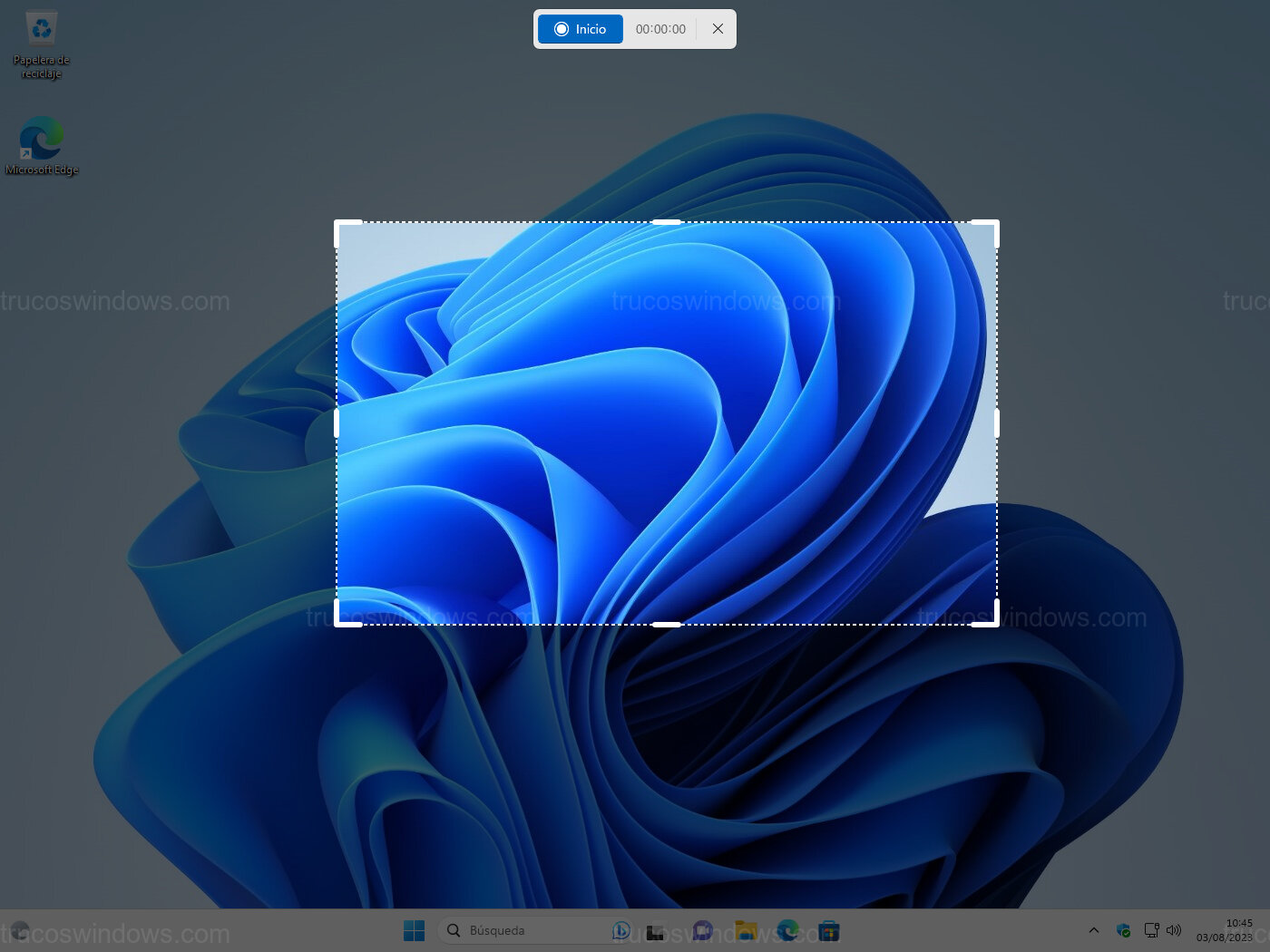Click the top-left corner handle of the selection
1270x952 pixels.
[x=338, y=223]
